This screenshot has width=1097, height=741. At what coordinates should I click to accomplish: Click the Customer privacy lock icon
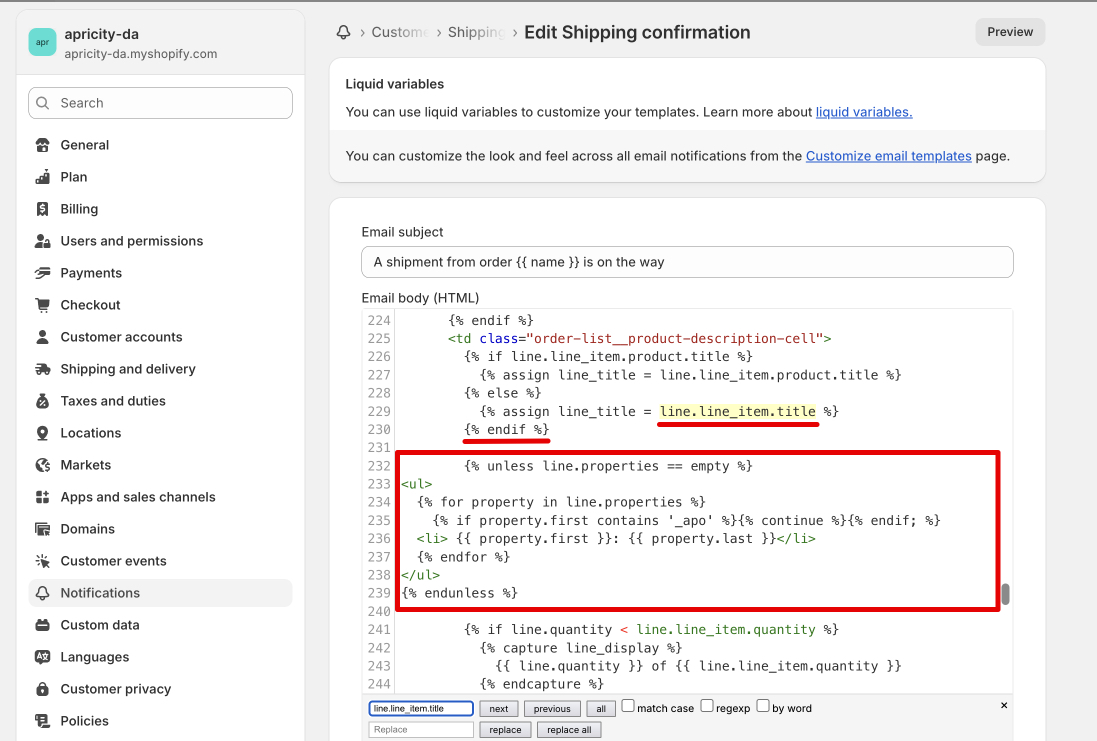42,689
